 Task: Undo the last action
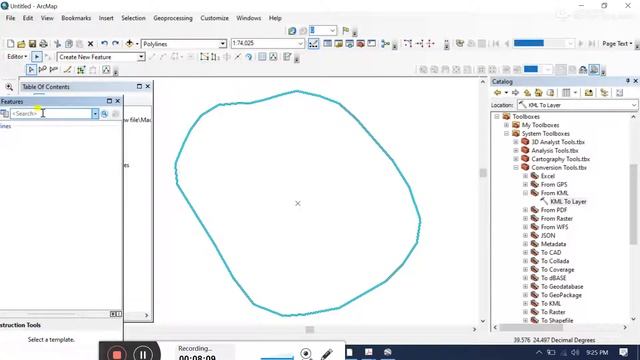[104, 44]
